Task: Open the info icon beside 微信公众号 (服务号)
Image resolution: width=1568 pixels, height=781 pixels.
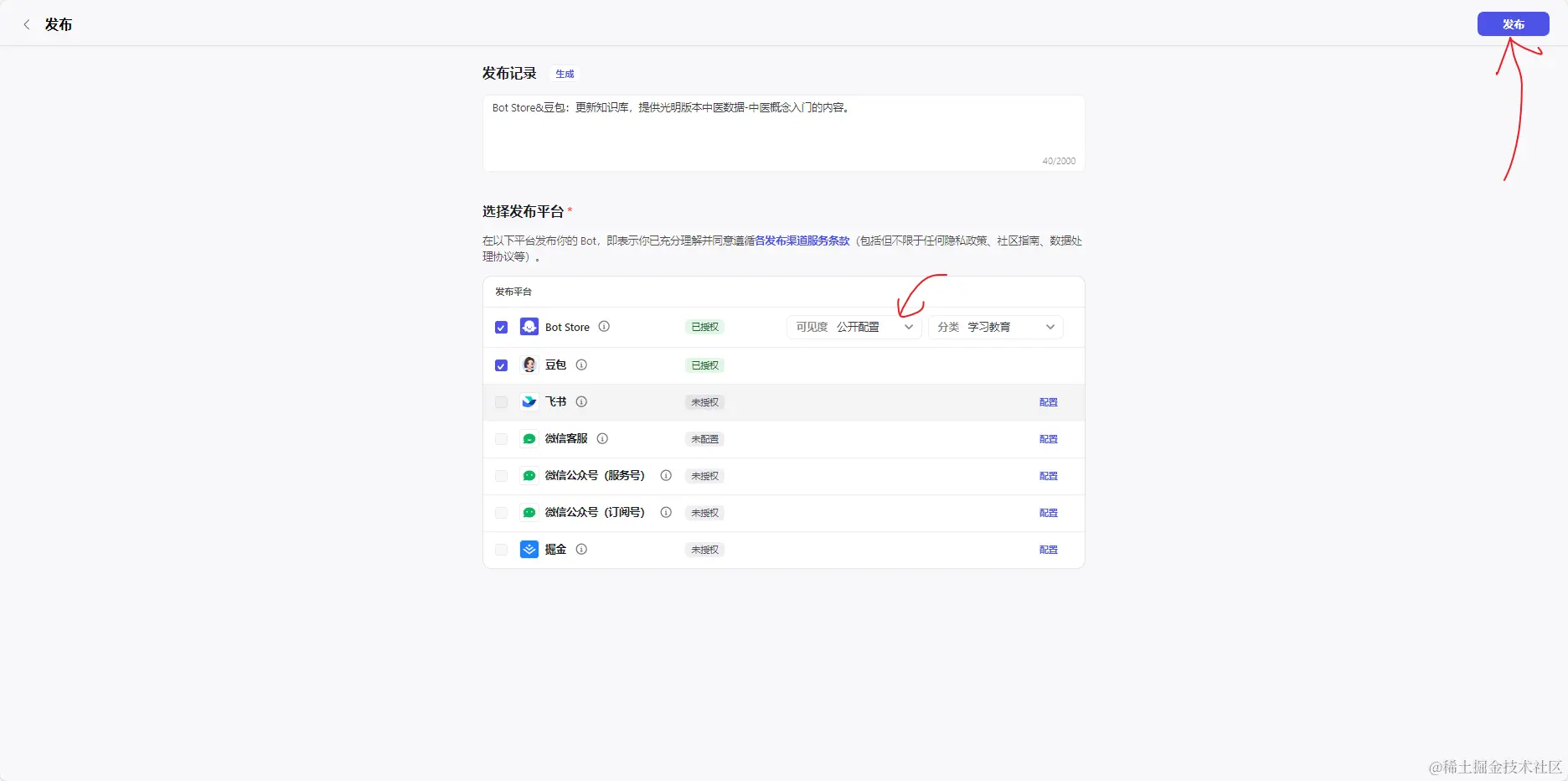Action: pyautogui.click(x=666, y=475)
